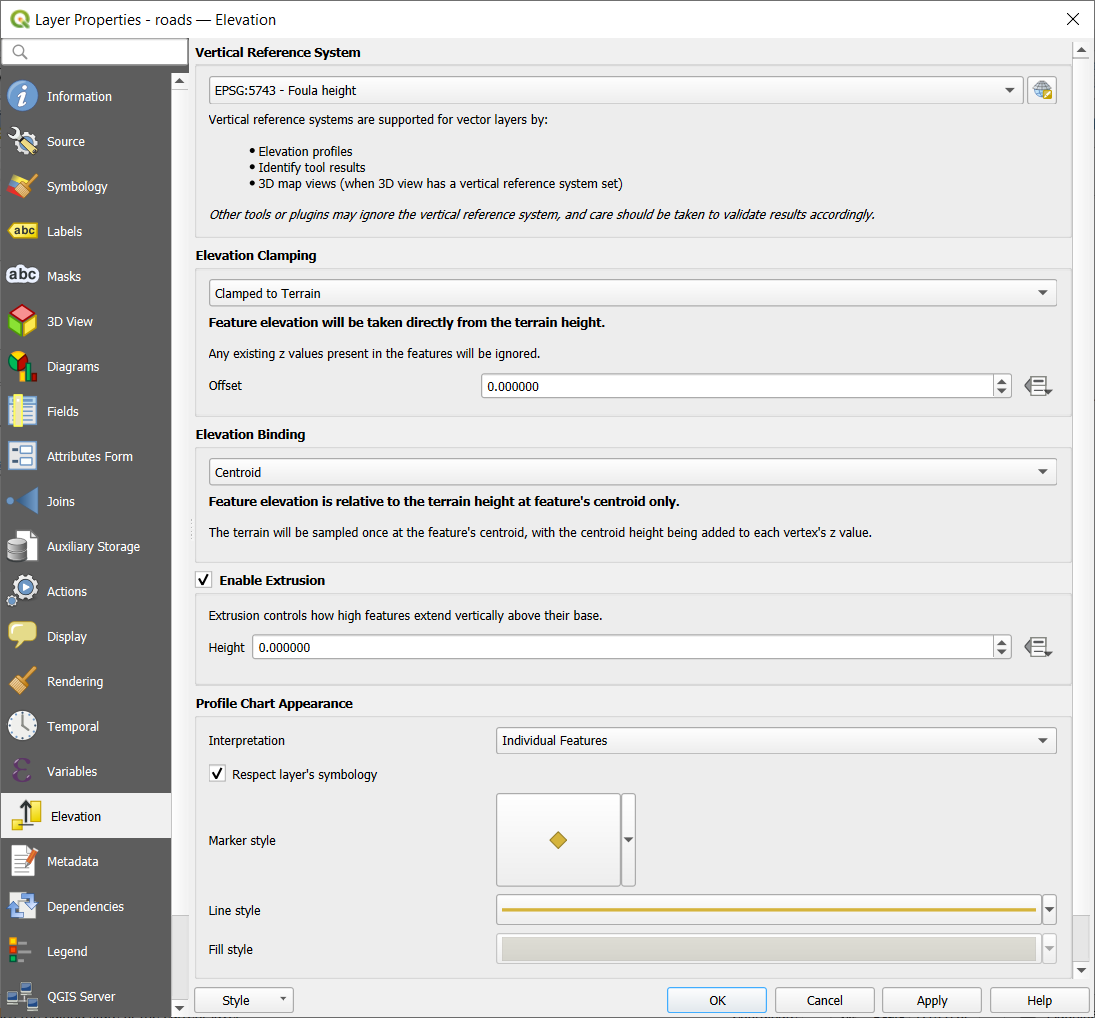
Task: Open the QGIS Server icon
Action: pos(22,996)
